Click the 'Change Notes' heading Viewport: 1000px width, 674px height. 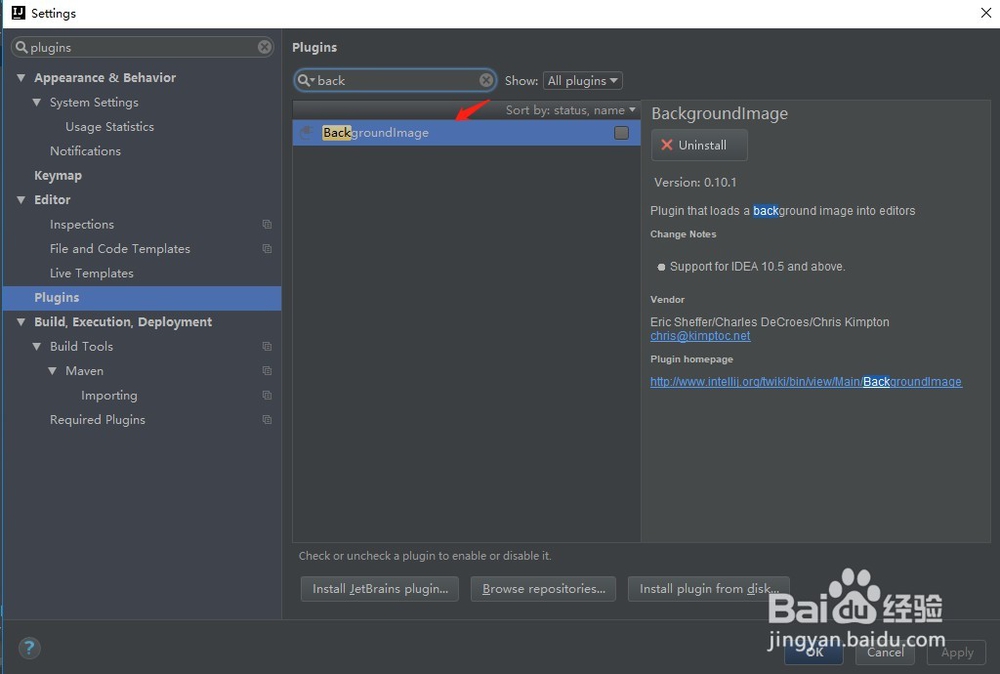(683, 234)
